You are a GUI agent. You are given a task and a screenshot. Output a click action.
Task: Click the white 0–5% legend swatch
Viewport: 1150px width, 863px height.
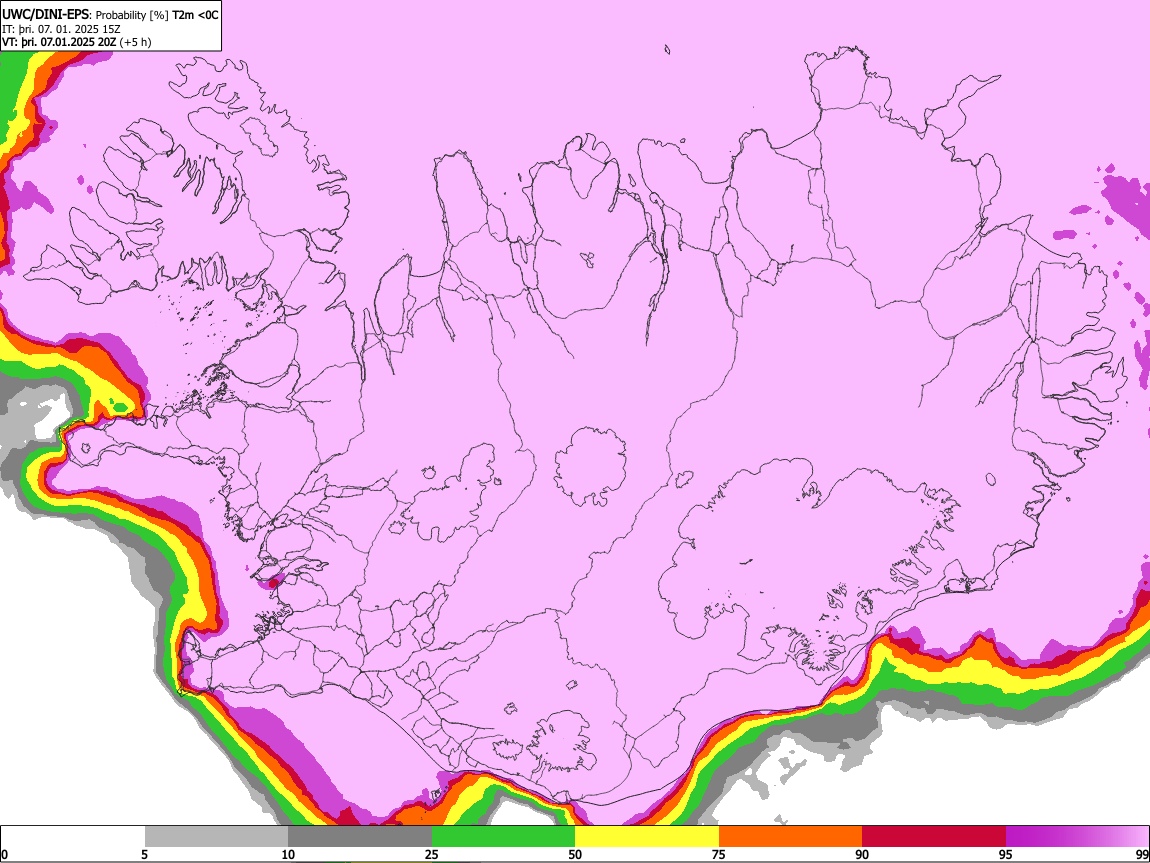click(73, 837)
